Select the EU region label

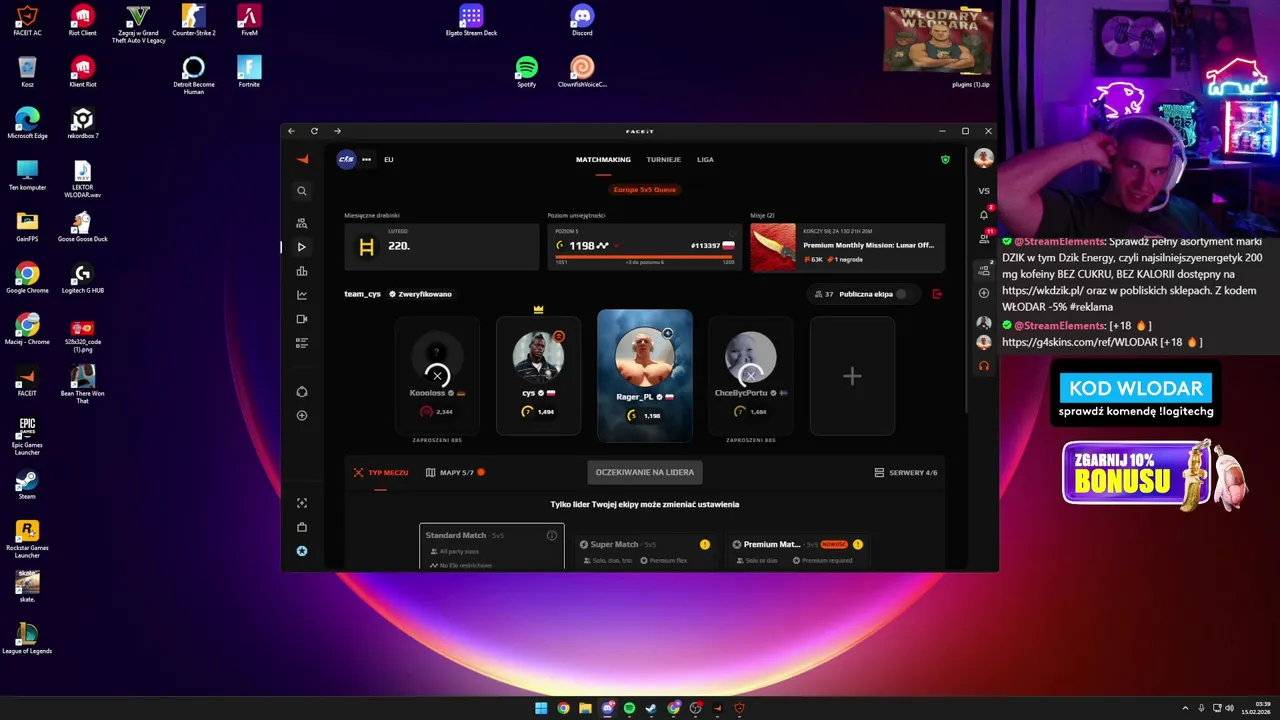tap(388, 159)
